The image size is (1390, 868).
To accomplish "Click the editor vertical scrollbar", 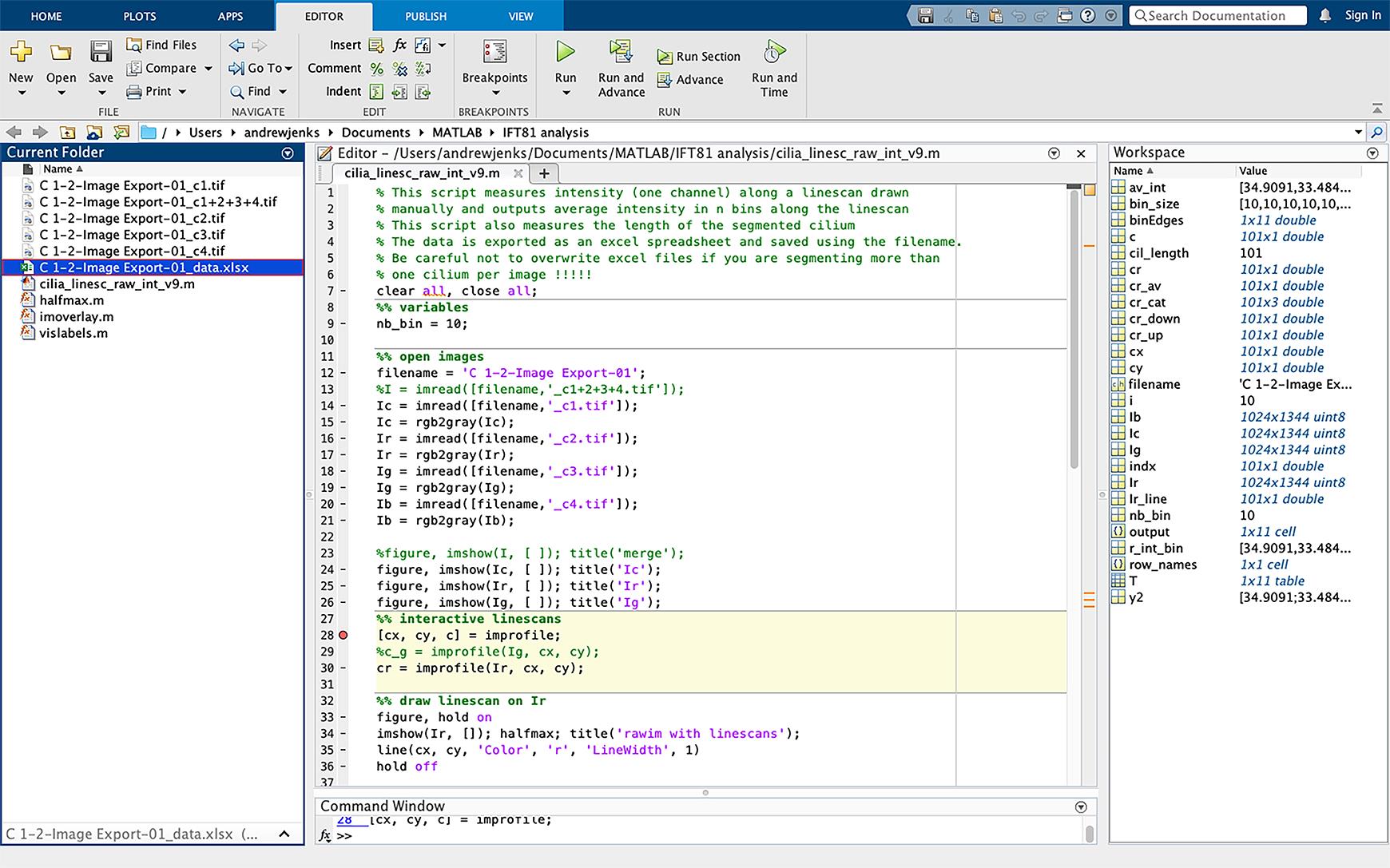I will coord(1074,327).
